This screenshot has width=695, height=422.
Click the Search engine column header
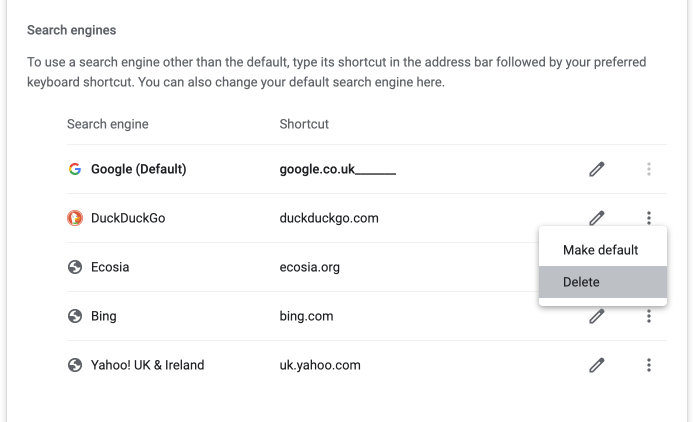(108, 124)
